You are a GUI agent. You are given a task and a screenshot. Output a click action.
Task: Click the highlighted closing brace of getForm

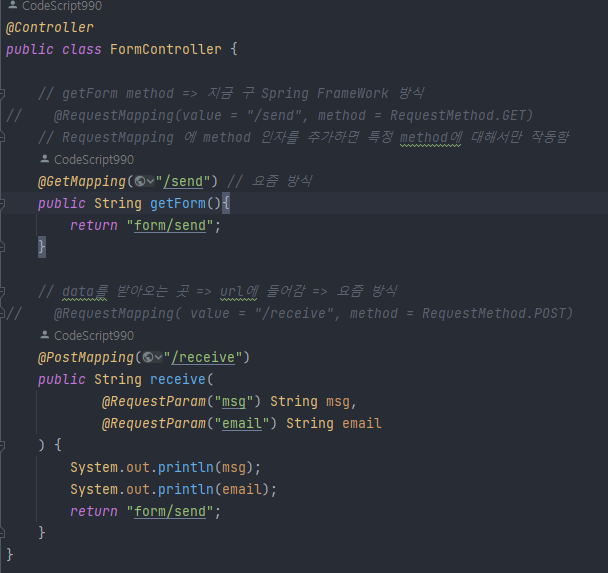coord(41,247)
